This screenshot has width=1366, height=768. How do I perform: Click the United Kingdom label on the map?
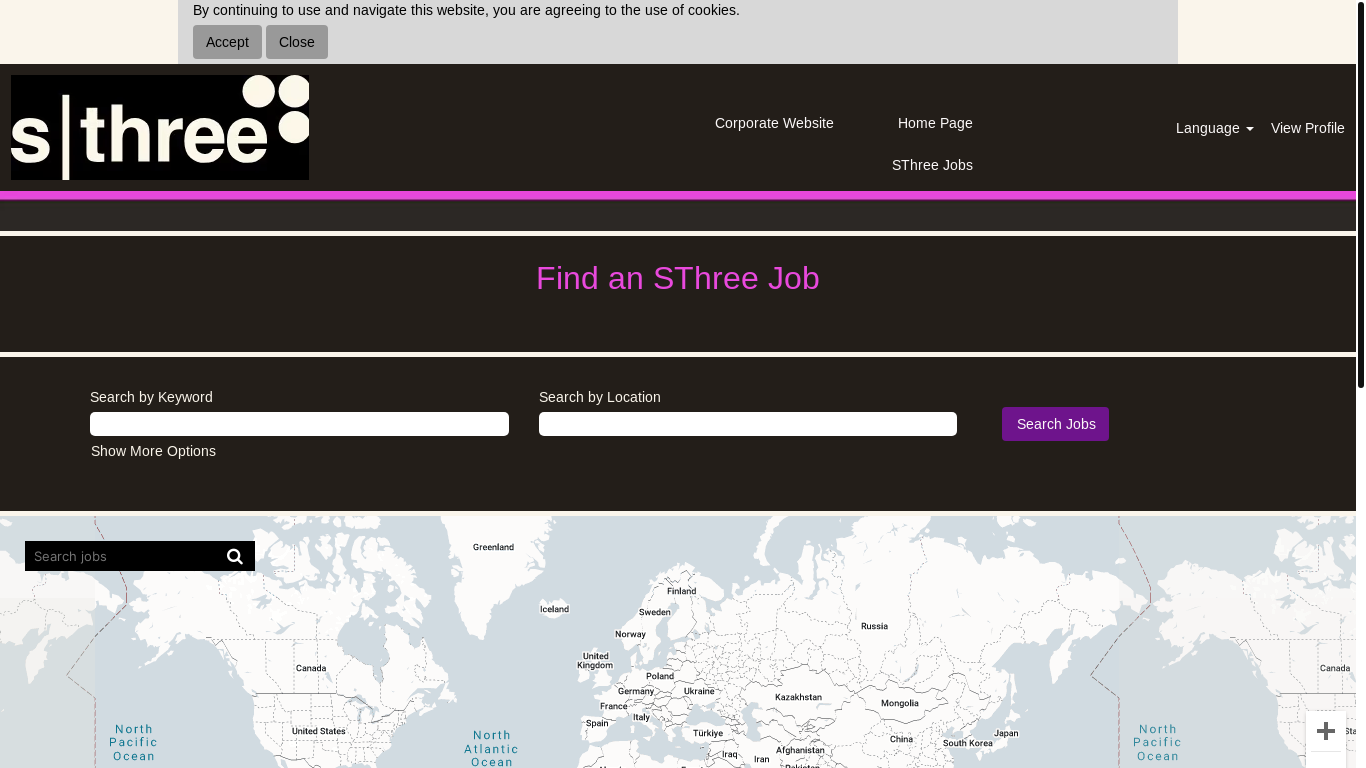point(595,661)
